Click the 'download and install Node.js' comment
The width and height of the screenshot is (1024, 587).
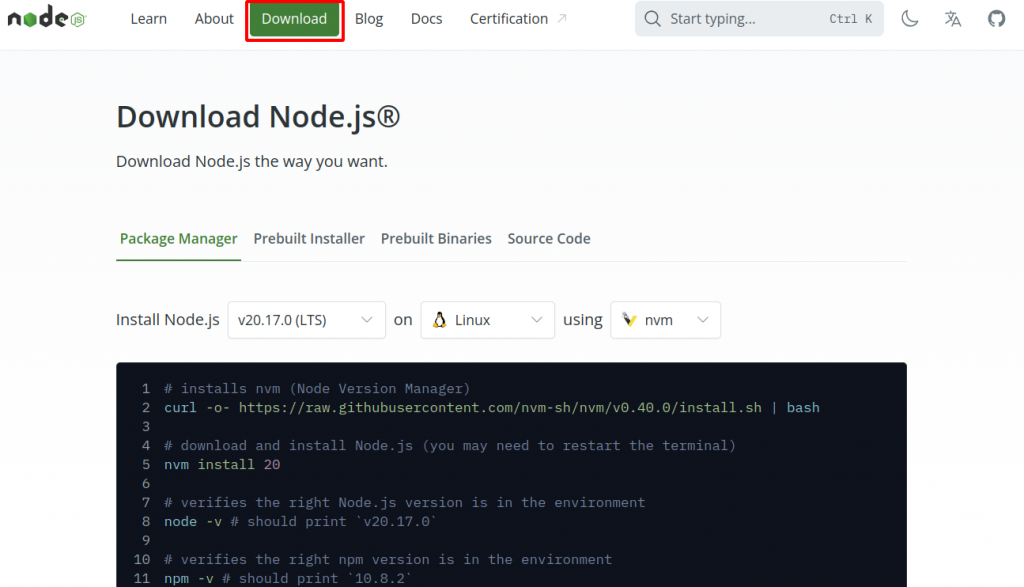click(x=450, y=445)
